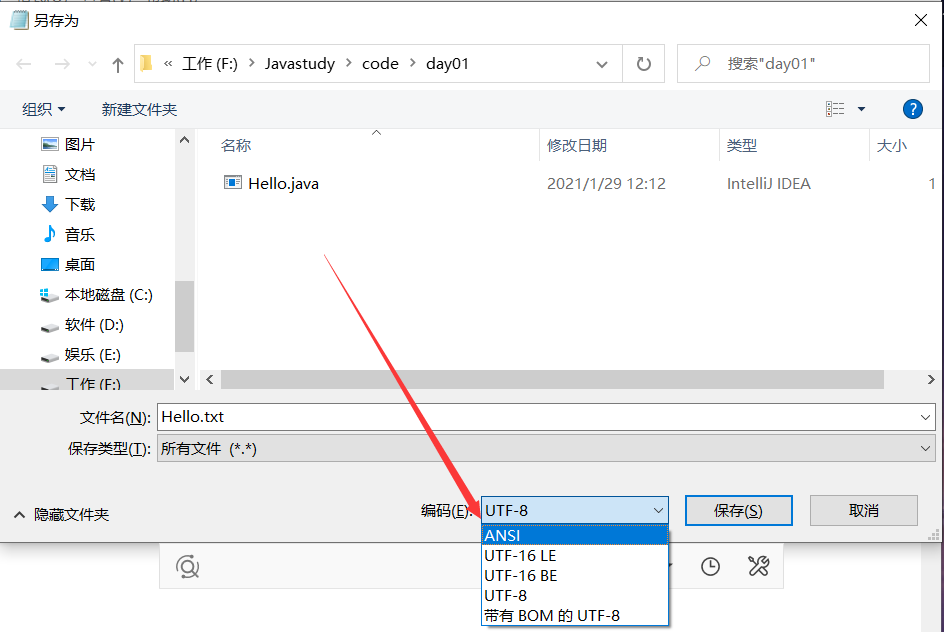Choose UTF-16 LE encoding

[575, 556]
